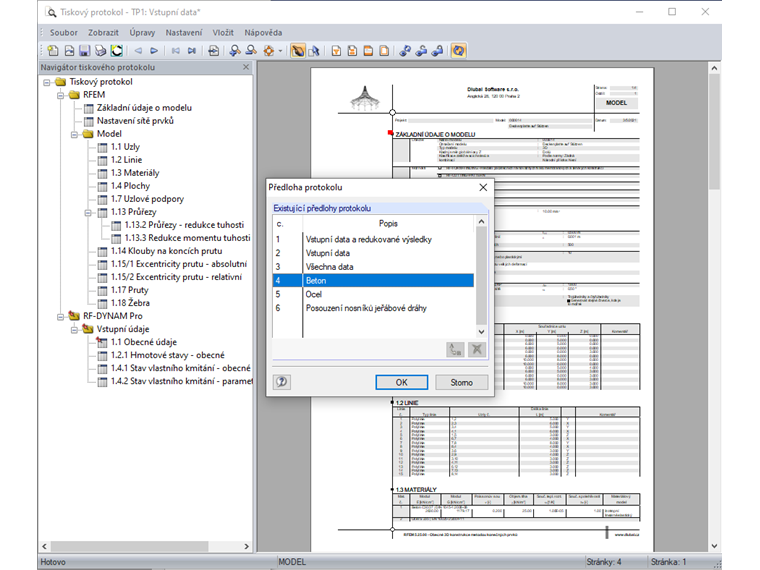Click the second blue key settings icon
The height and width of the screenshot is (570, 760).
421,50
